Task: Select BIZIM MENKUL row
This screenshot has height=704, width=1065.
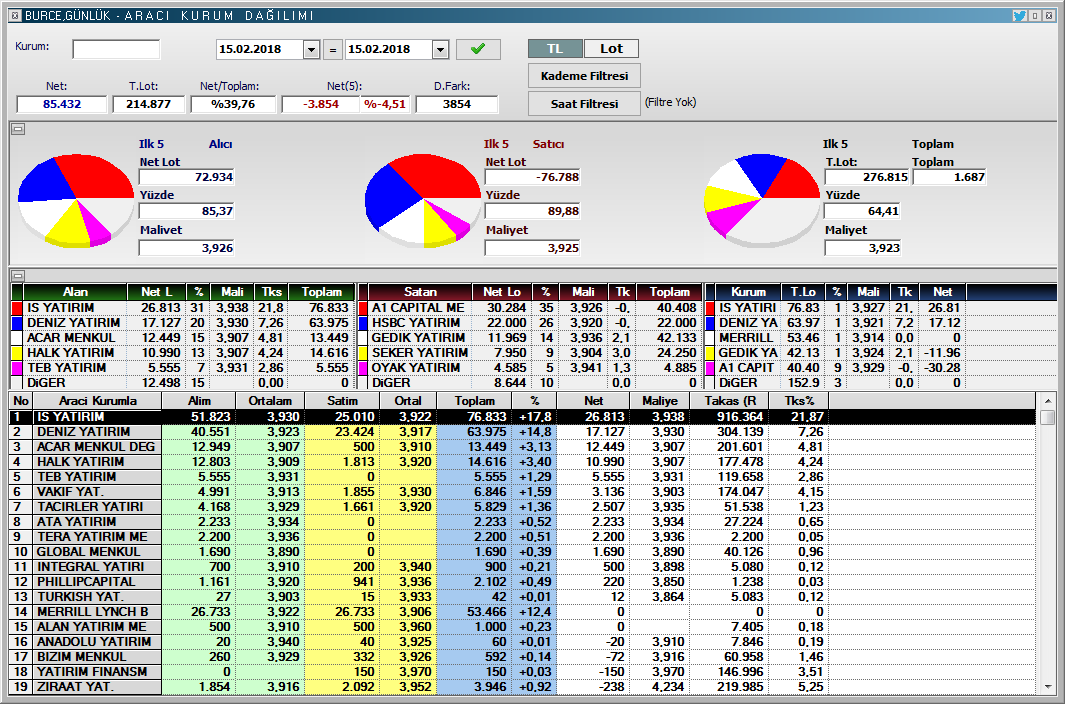Action: pos(522,656)
